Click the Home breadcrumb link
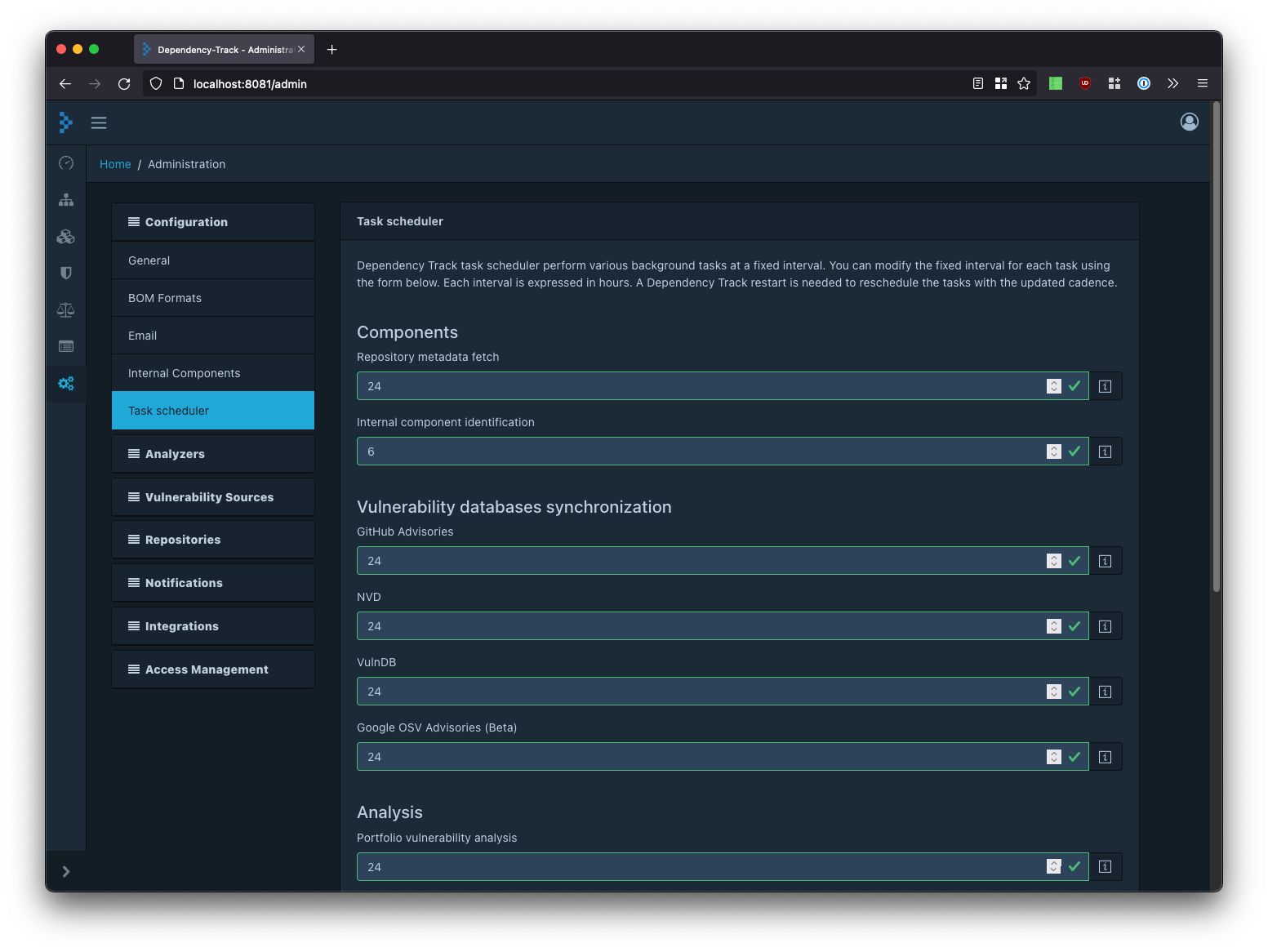The width and height of the screenshot is (1268, 952). [115, 164]
